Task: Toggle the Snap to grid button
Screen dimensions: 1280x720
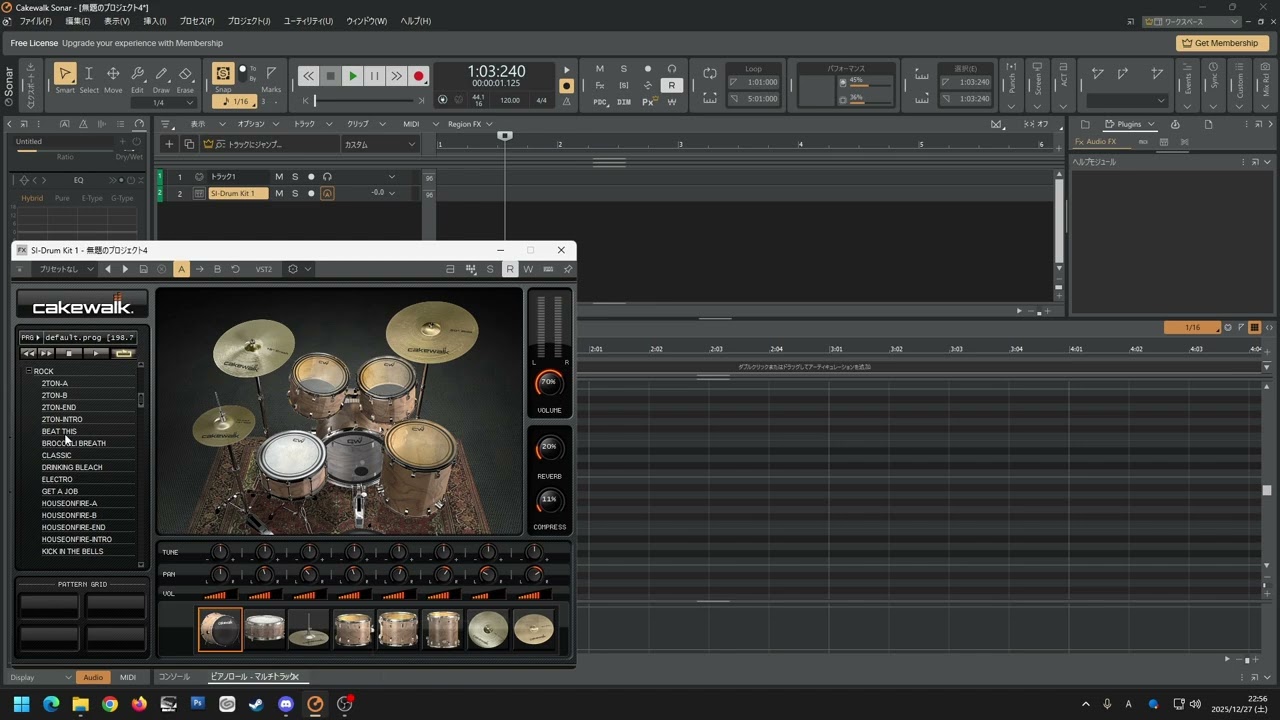Action: click(223, 74)
